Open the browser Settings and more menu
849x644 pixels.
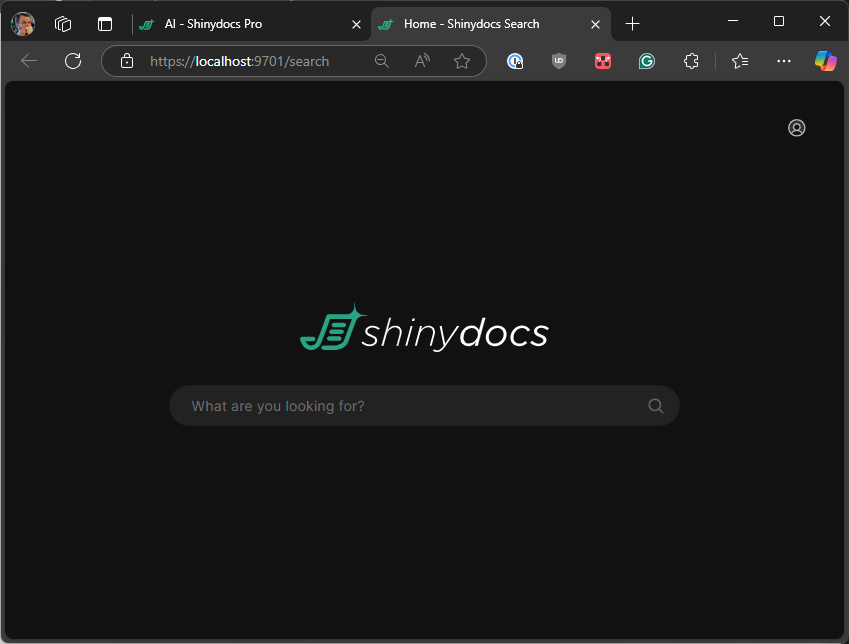[784, 61]
